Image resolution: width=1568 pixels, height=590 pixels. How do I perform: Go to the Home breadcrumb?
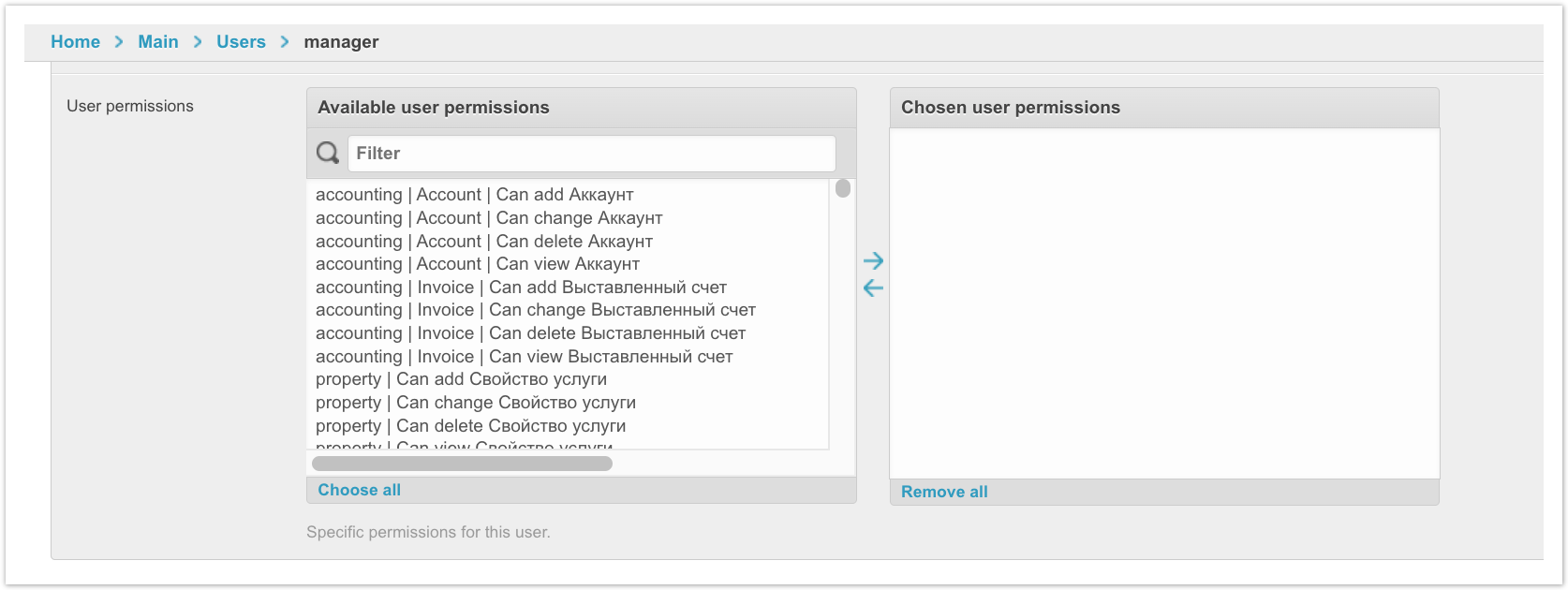point(75,42)
